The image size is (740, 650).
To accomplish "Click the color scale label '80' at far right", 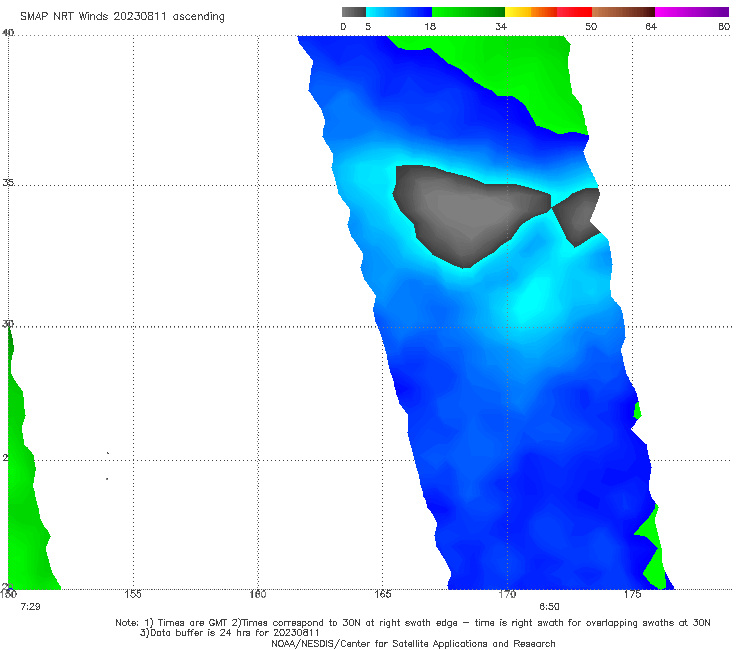I will click(x=724, y=27).
